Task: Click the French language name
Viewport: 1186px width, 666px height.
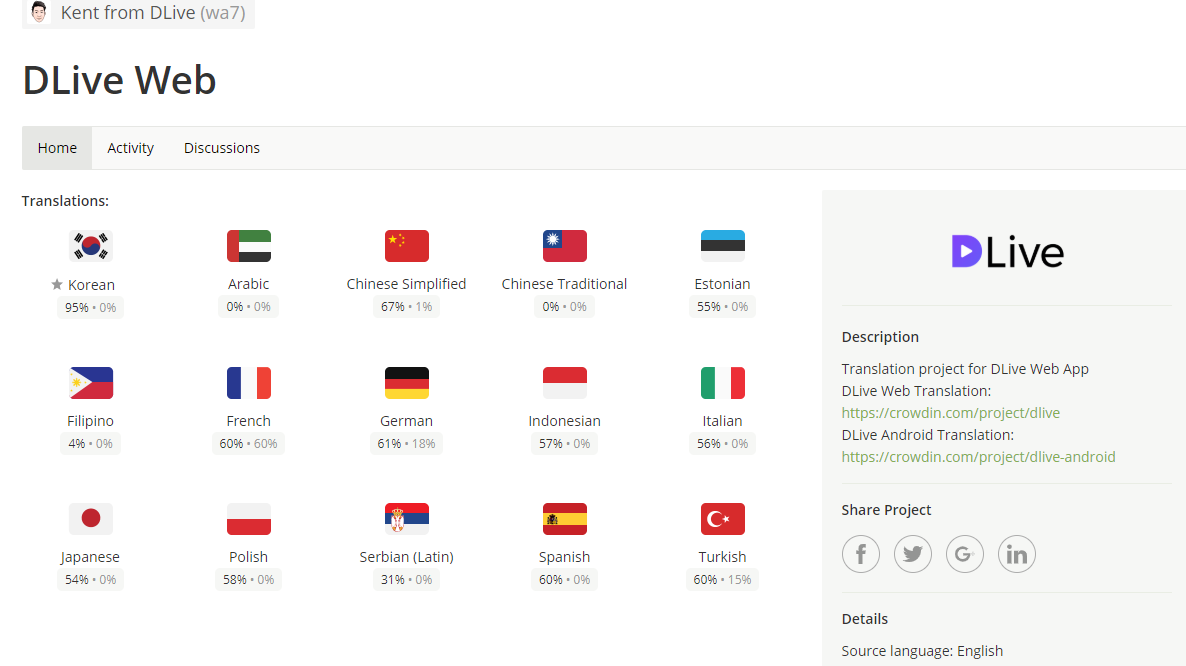Action: coord(248,421)
